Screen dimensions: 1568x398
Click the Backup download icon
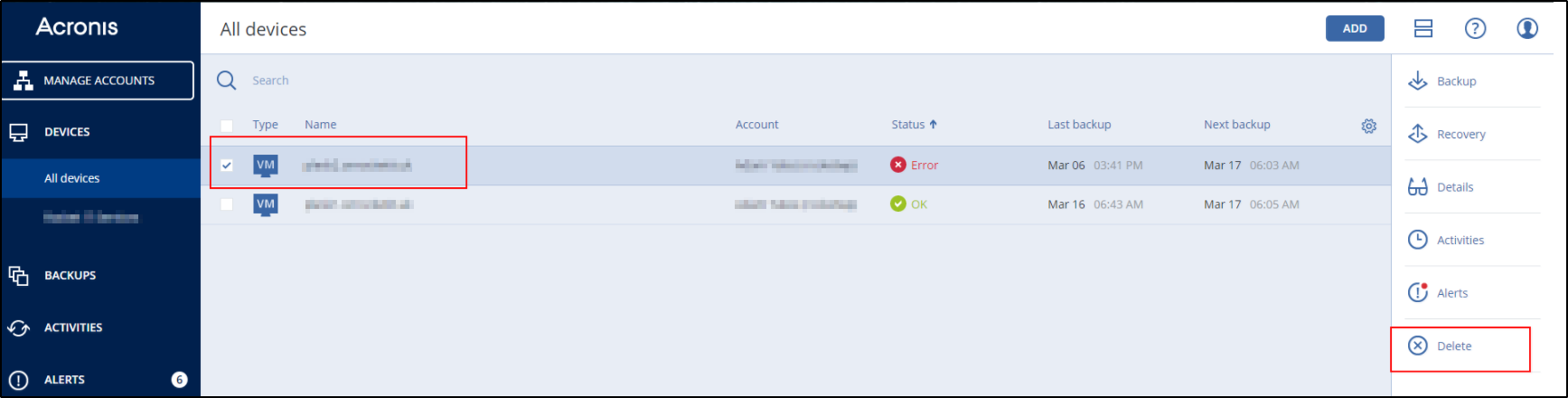[1417, 81]
